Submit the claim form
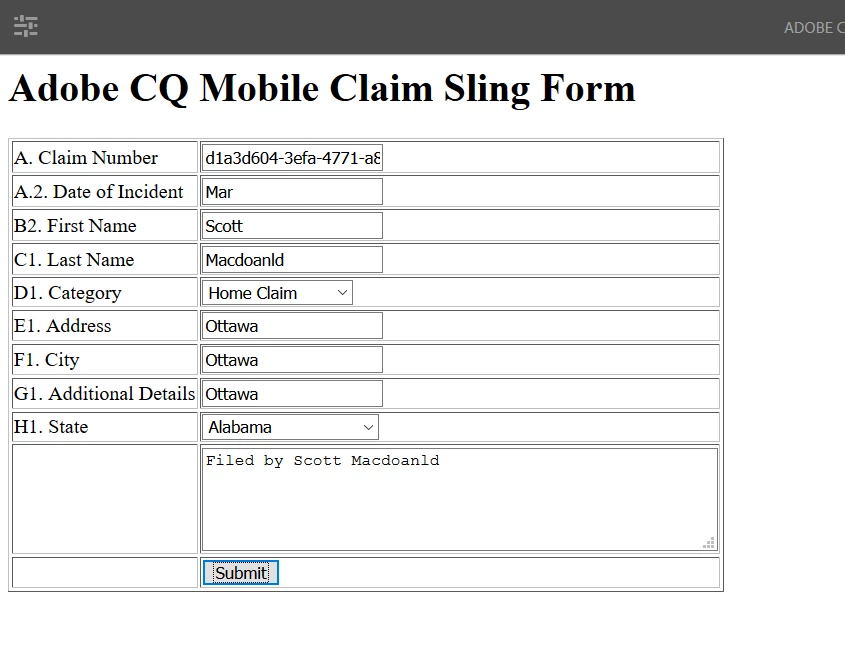Viewport: 845px width, 651px height. tap(241, 572)
